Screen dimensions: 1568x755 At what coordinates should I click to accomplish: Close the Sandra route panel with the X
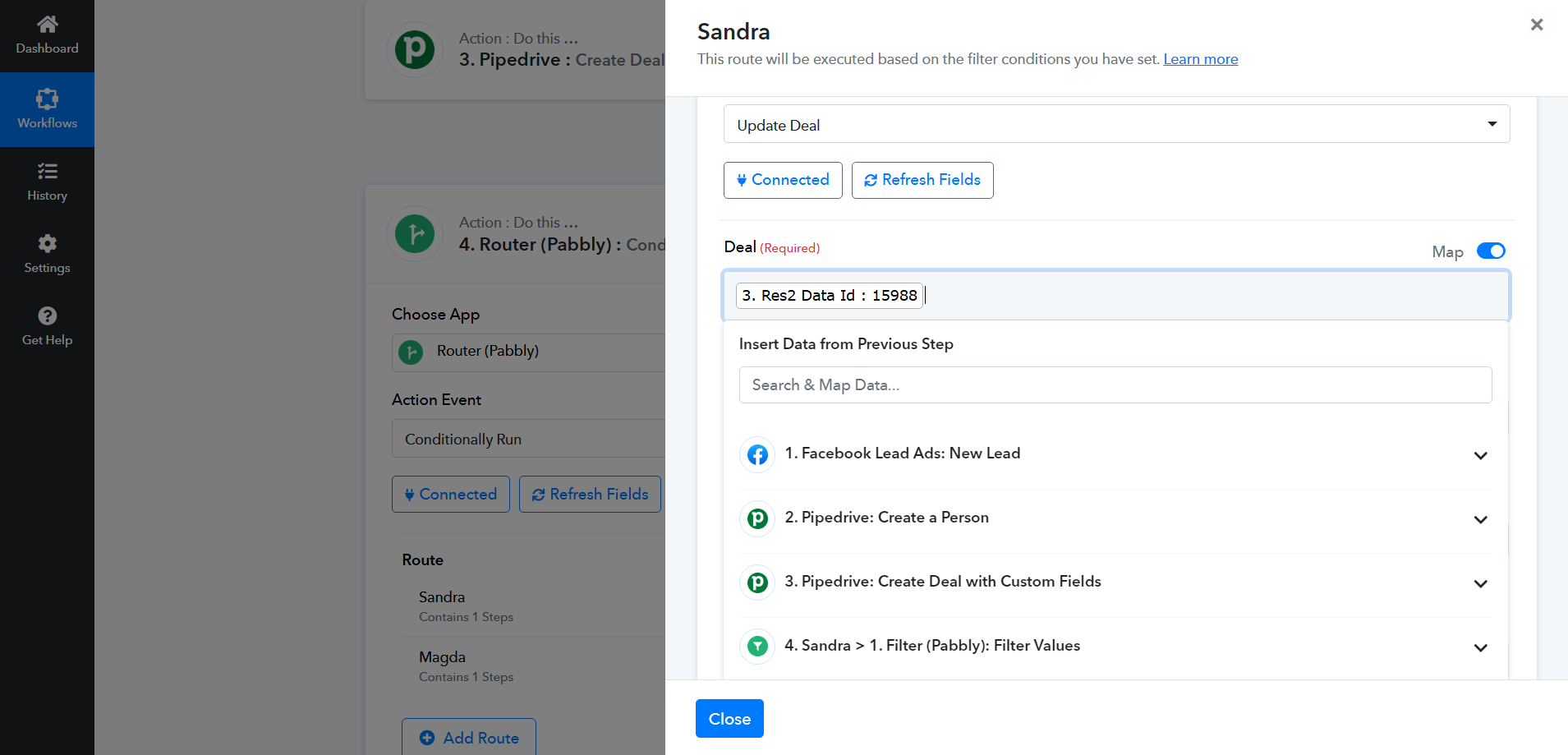1537,25
